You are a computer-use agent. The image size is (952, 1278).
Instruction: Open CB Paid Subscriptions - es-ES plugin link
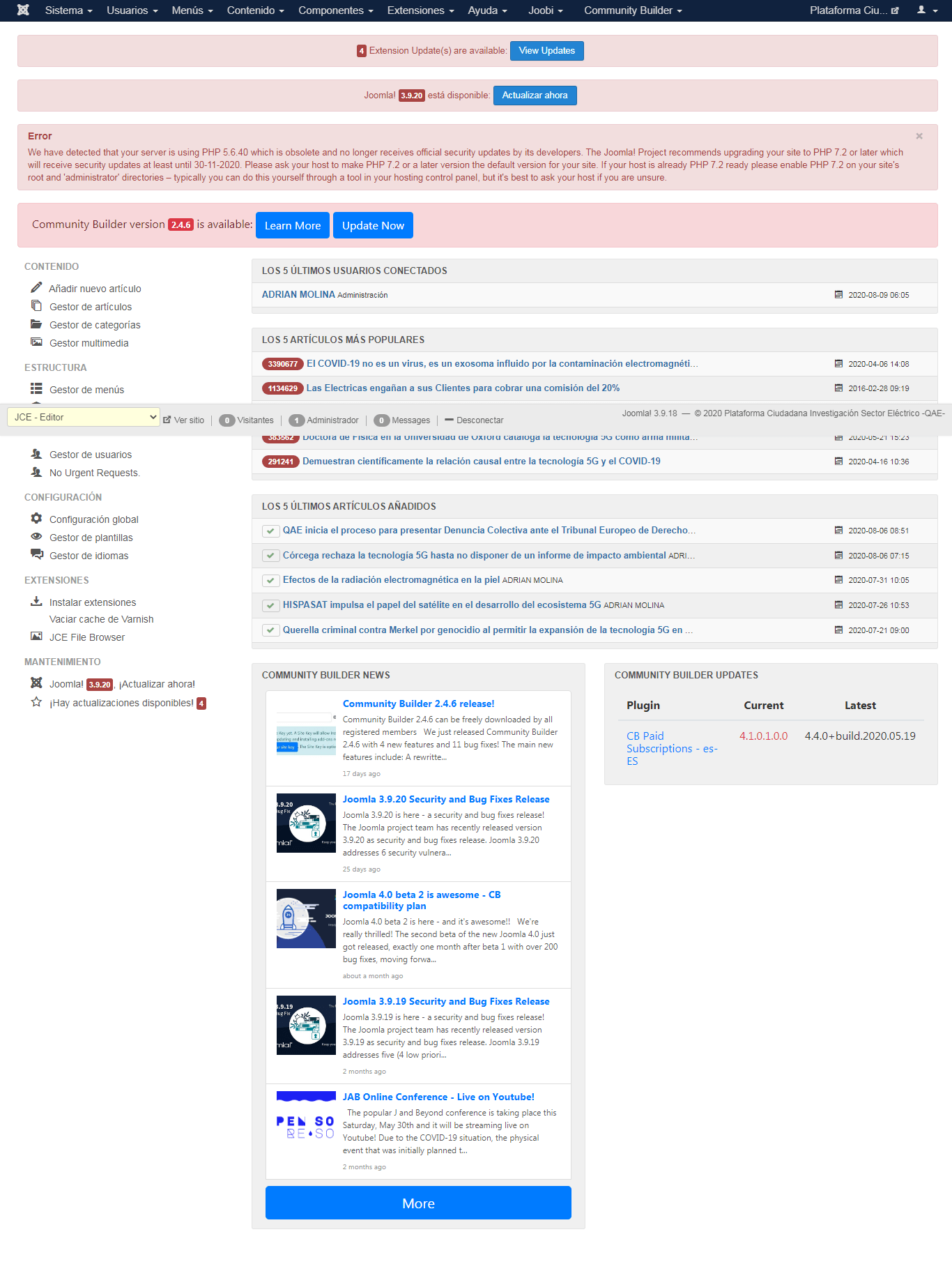click(x=672, y=748)
